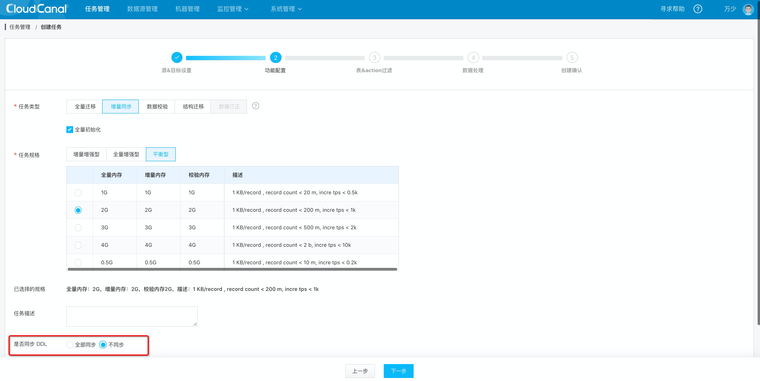The height and width of the screenshot is (381, 760).
Task: Select 全部同步 for DDL sync
Action: 70,345
